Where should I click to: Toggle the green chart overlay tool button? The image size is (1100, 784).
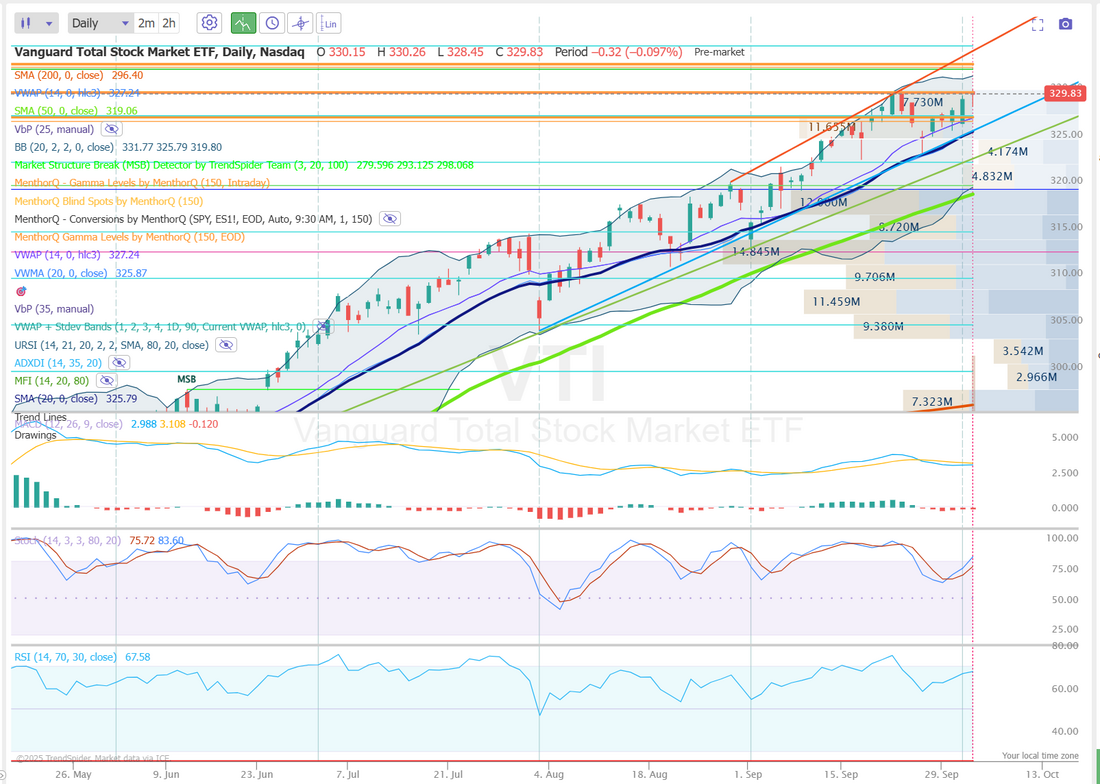pos(242,23)
